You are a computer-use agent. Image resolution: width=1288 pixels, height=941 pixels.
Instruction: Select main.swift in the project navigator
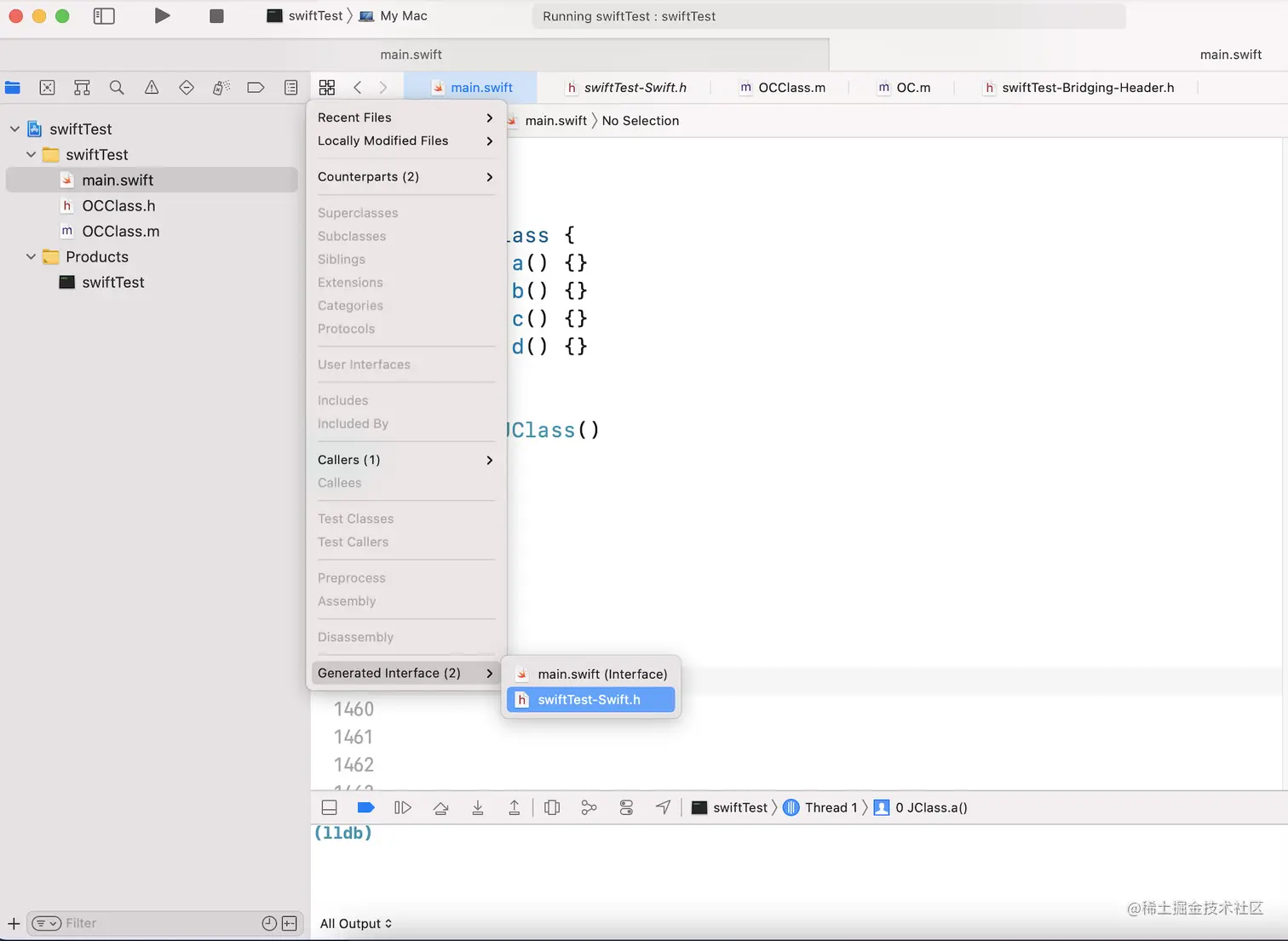click(152, 180)
